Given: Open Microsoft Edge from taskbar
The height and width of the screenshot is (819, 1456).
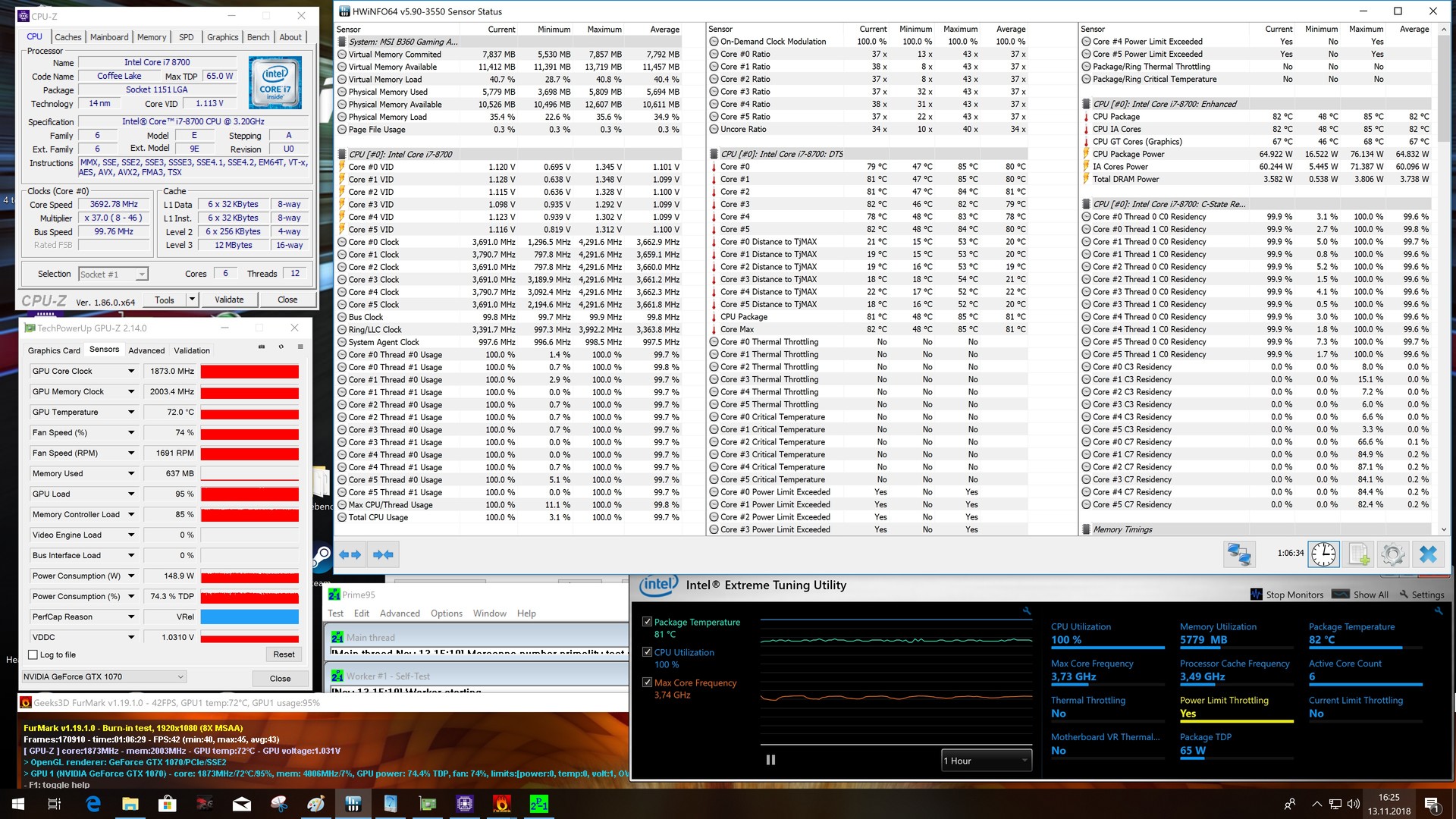Looking at the screenshot, I should (x=93, y=804).
